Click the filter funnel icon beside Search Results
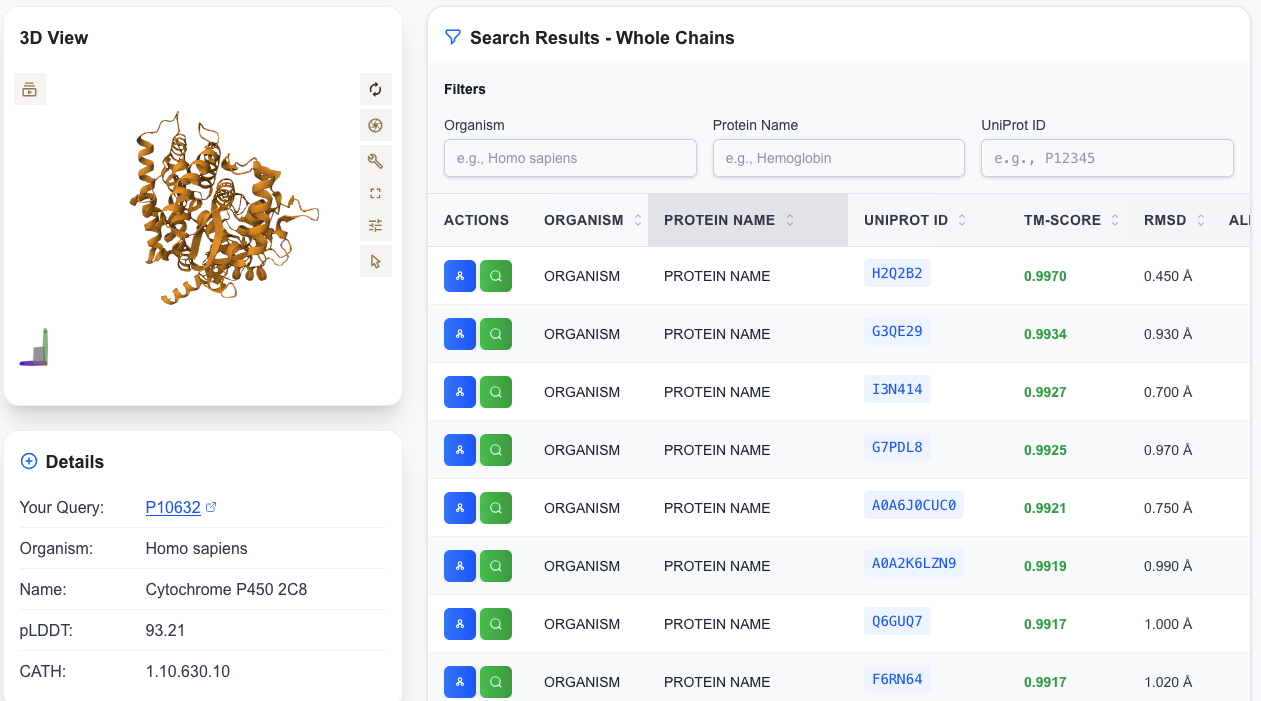Image resolution: width=1261 pixels, height=701 pixels. [x=452, y=36]
